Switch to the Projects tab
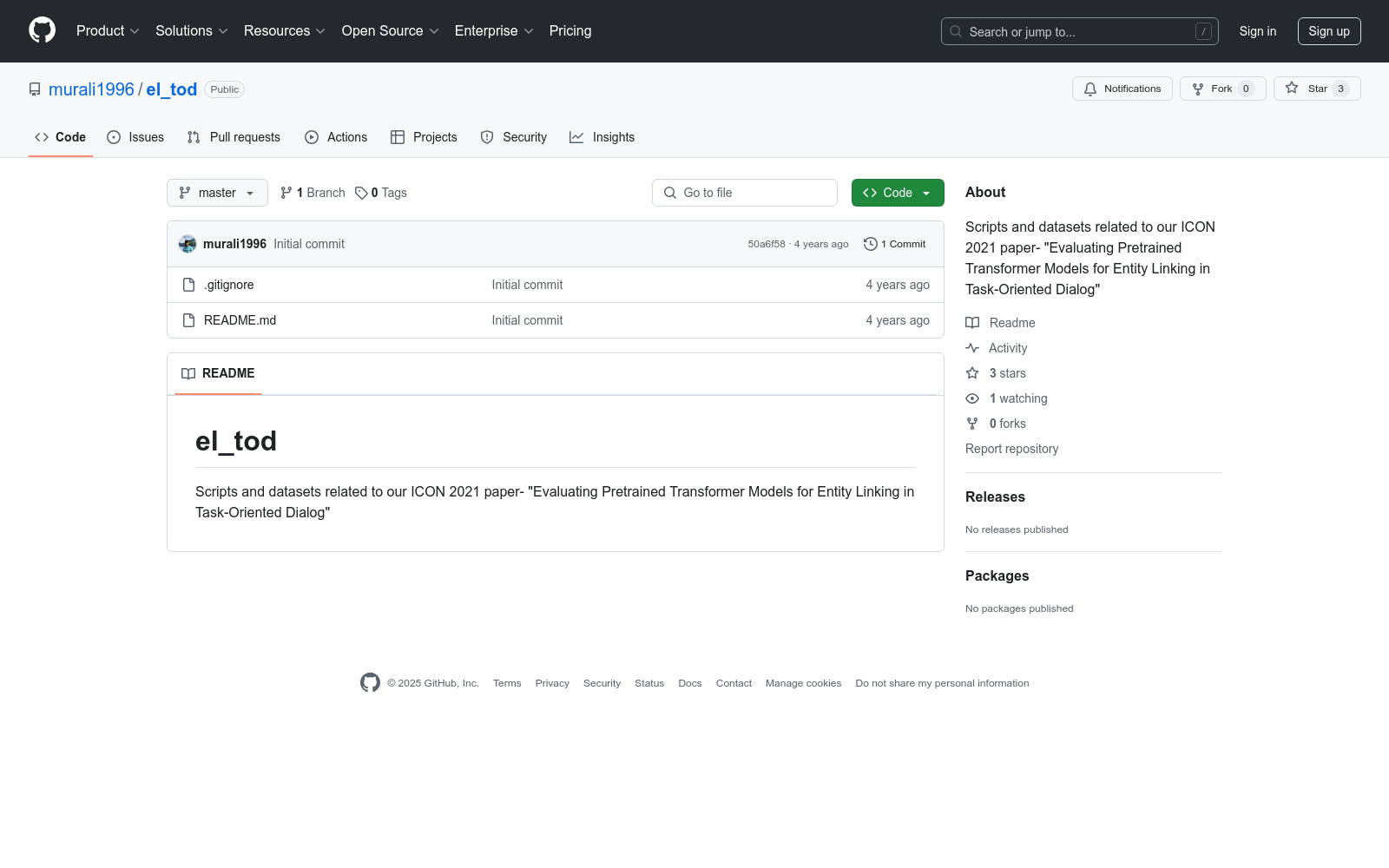The image size is (1389, 868). click(x=424, y=137)
